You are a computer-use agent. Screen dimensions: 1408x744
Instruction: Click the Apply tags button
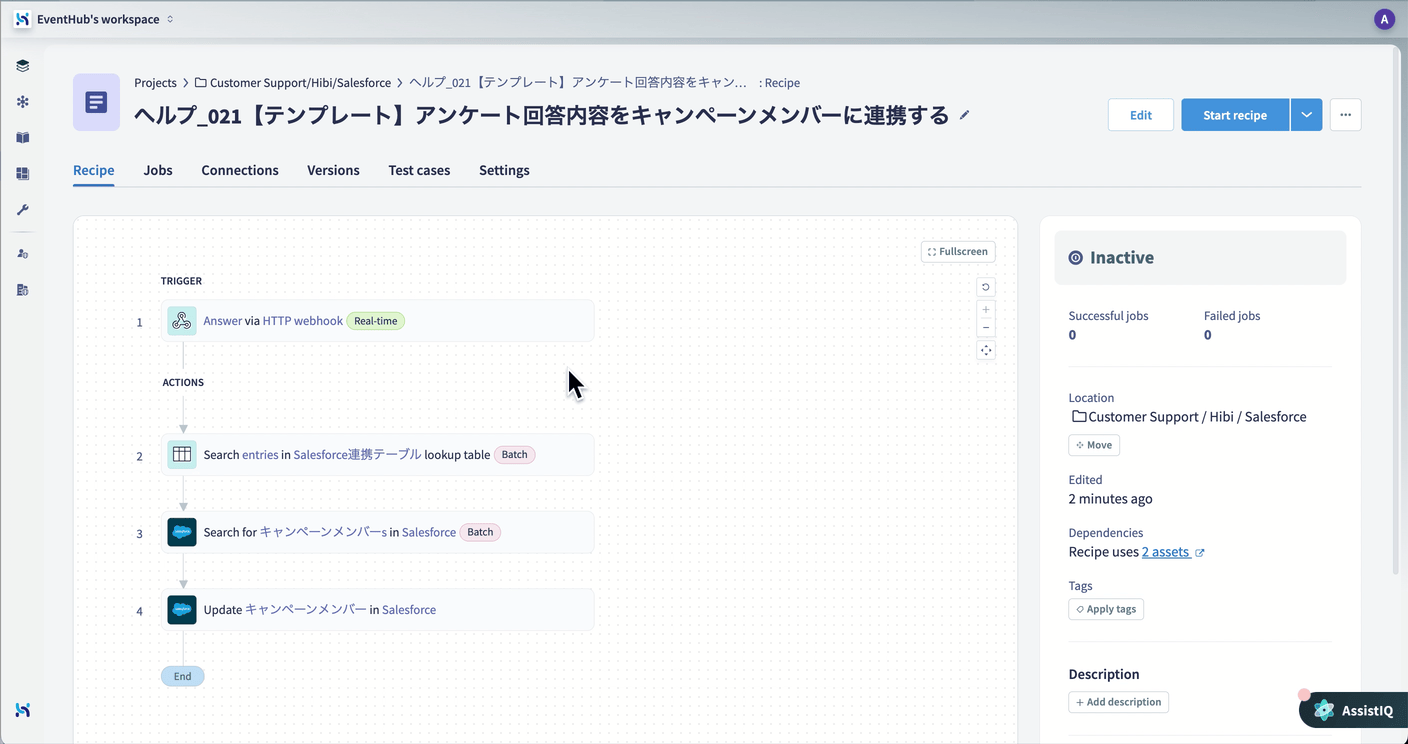point(1106,609)
